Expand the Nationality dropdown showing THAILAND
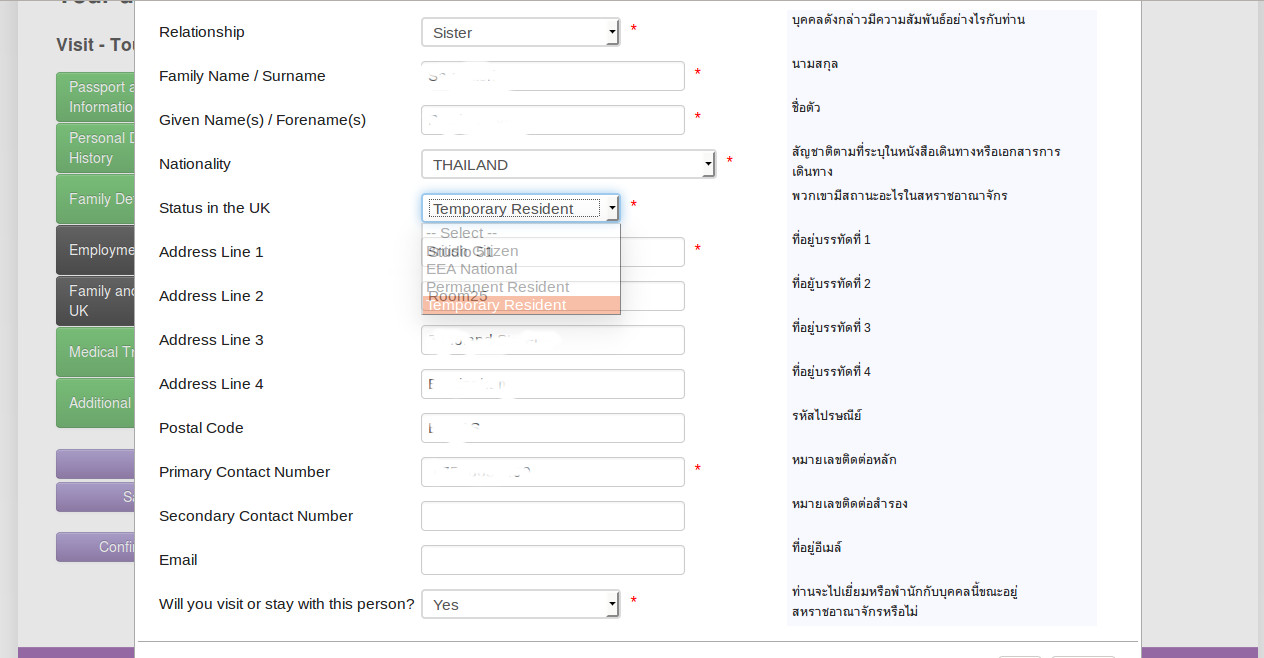 [x=568, y=165]
